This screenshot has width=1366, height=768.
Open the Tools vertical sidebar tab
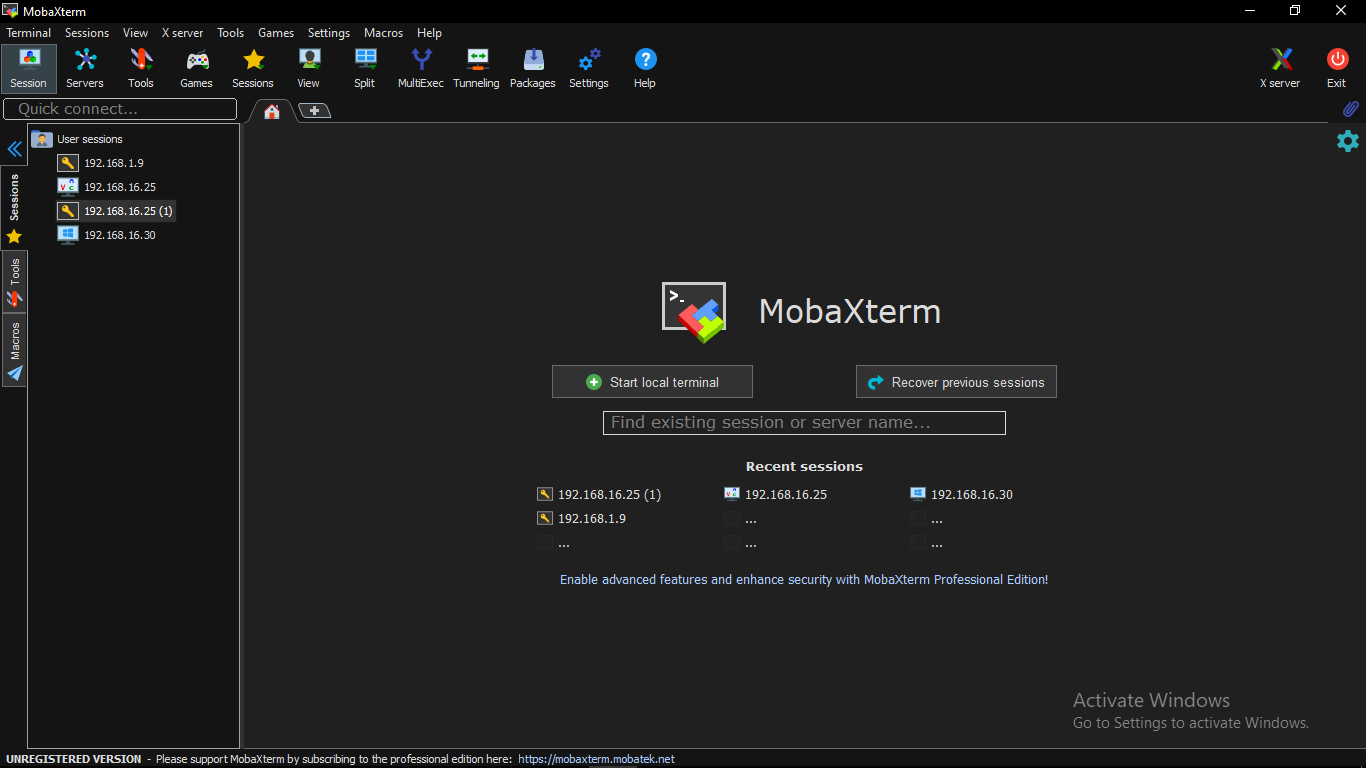[x=14, y=282]
